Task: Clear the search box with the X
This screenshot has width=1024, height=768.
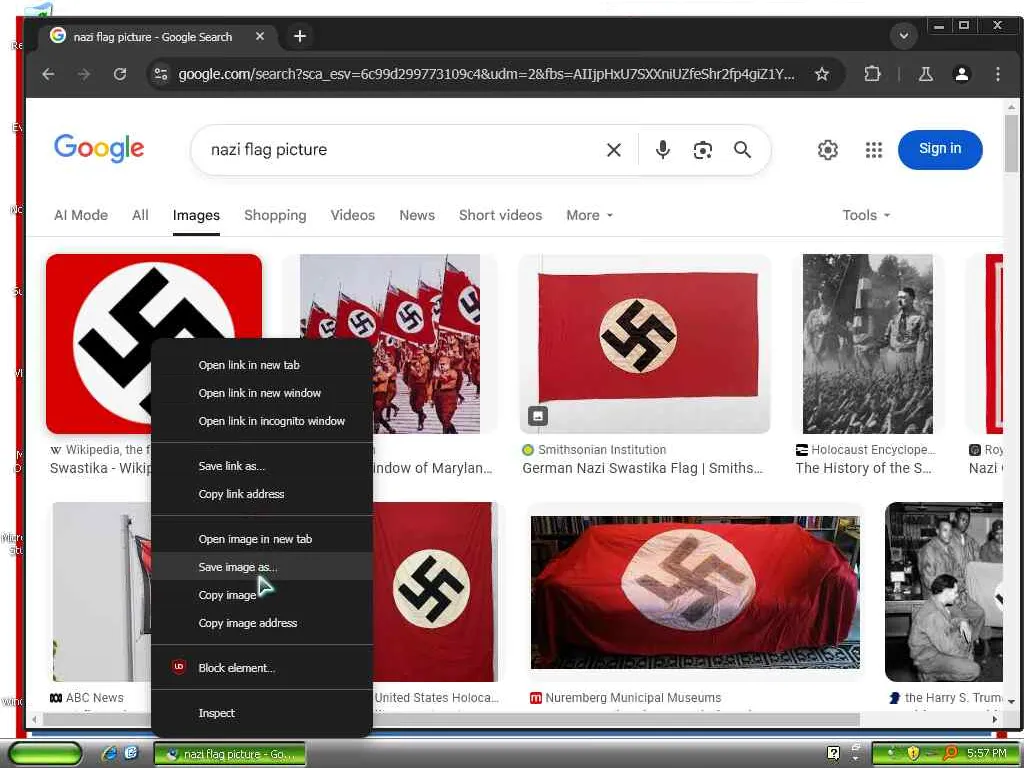Action: click(613, 150)
